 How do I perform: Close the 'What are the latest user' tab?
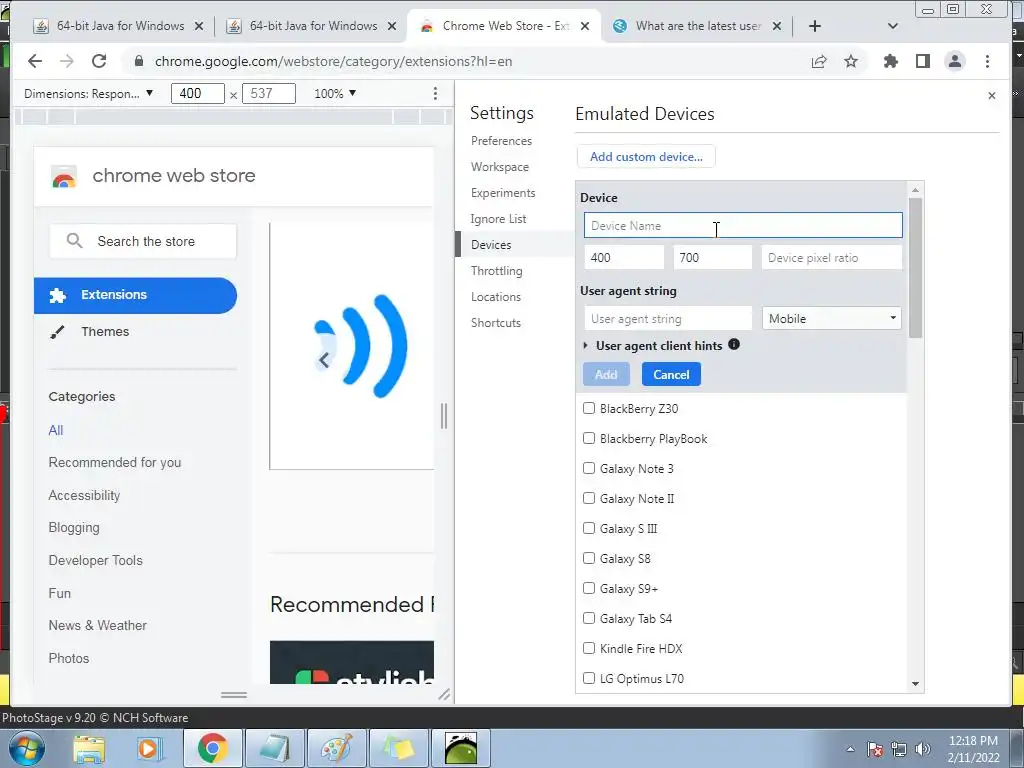pos(776,26)
